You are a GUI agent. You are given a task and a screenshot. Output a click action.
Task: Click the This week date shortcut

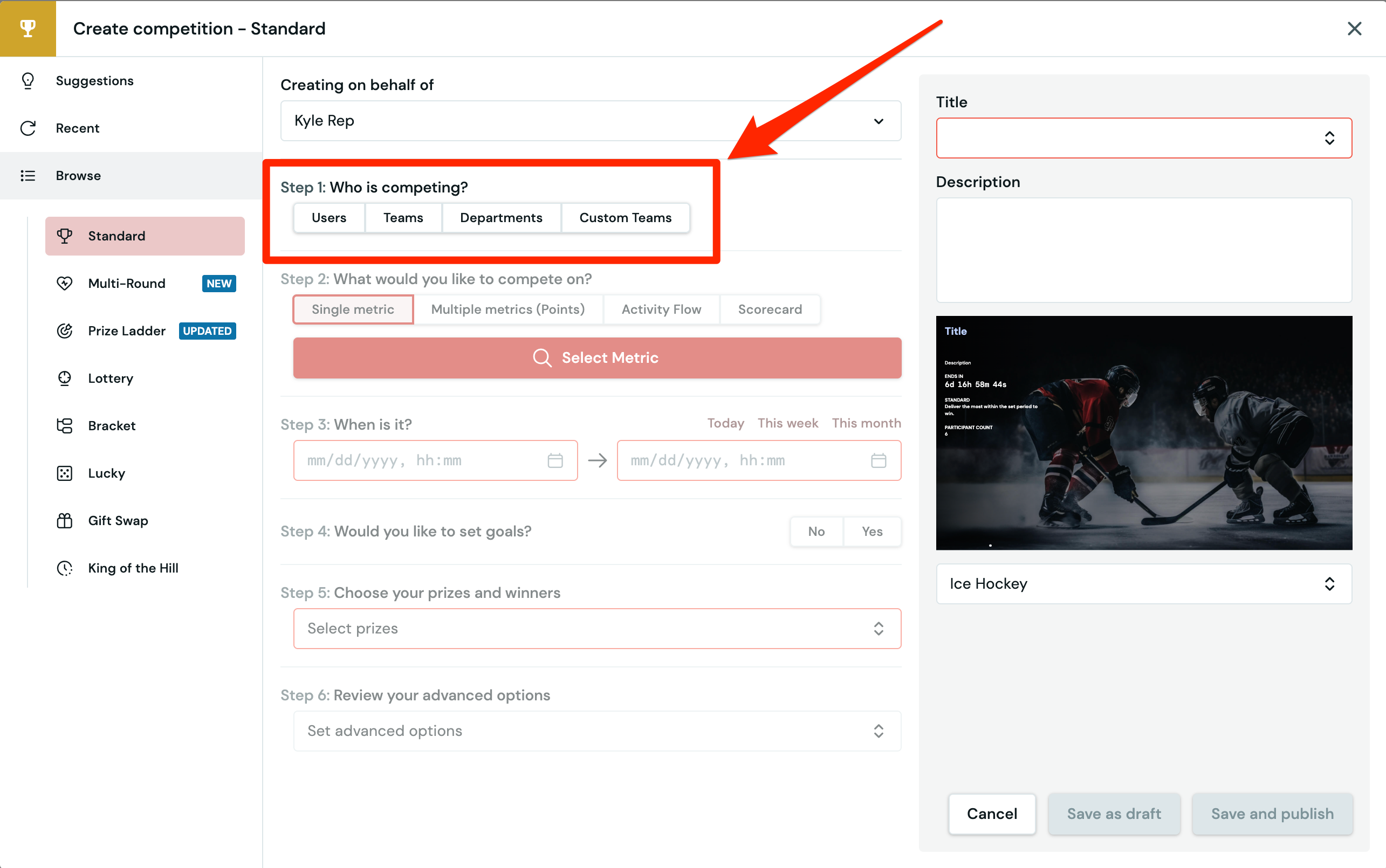[787, 423]
